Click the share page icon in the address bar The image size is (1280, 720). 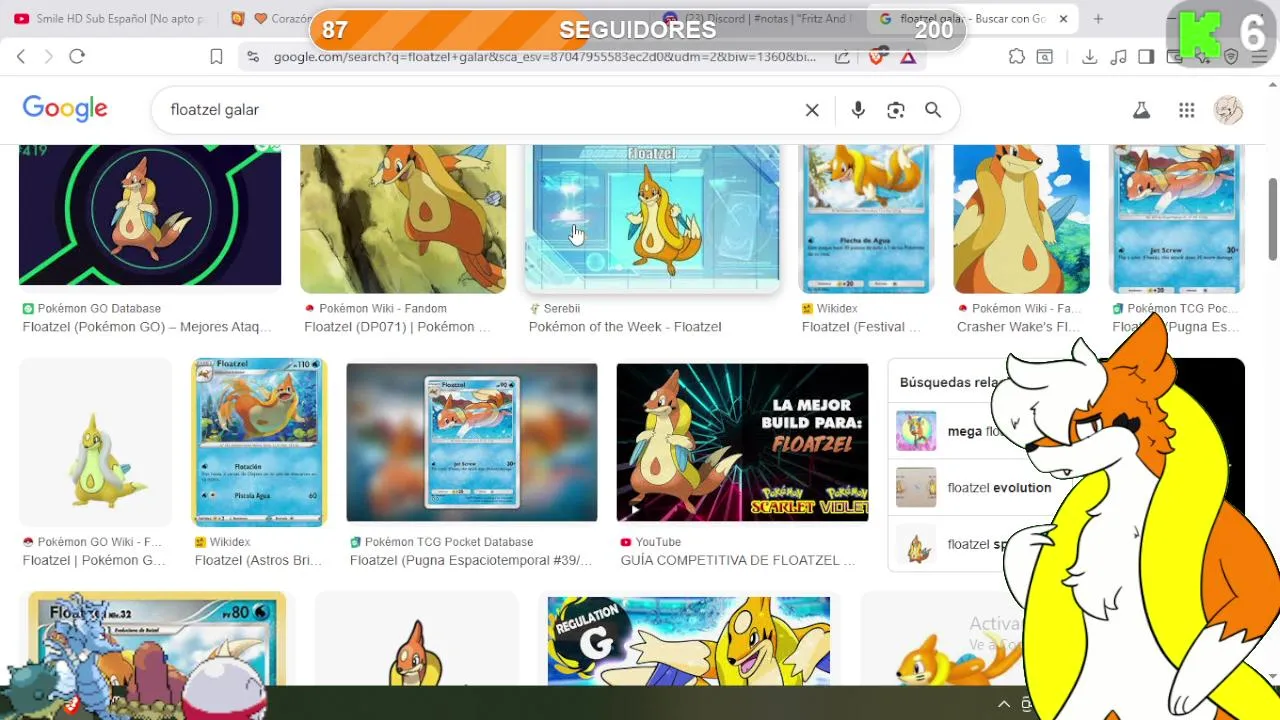point(842,57)
